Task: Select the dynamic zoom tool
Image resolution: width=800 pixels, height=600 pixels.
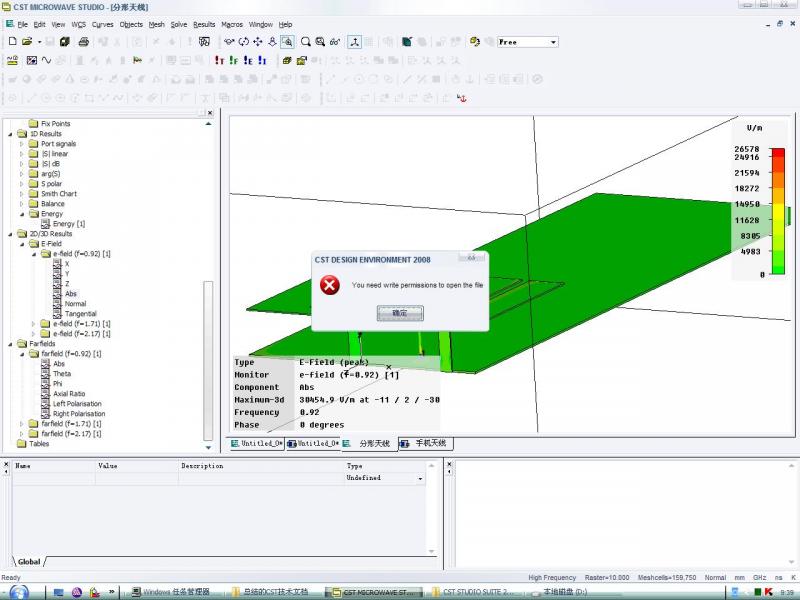Action: (272, 42)
